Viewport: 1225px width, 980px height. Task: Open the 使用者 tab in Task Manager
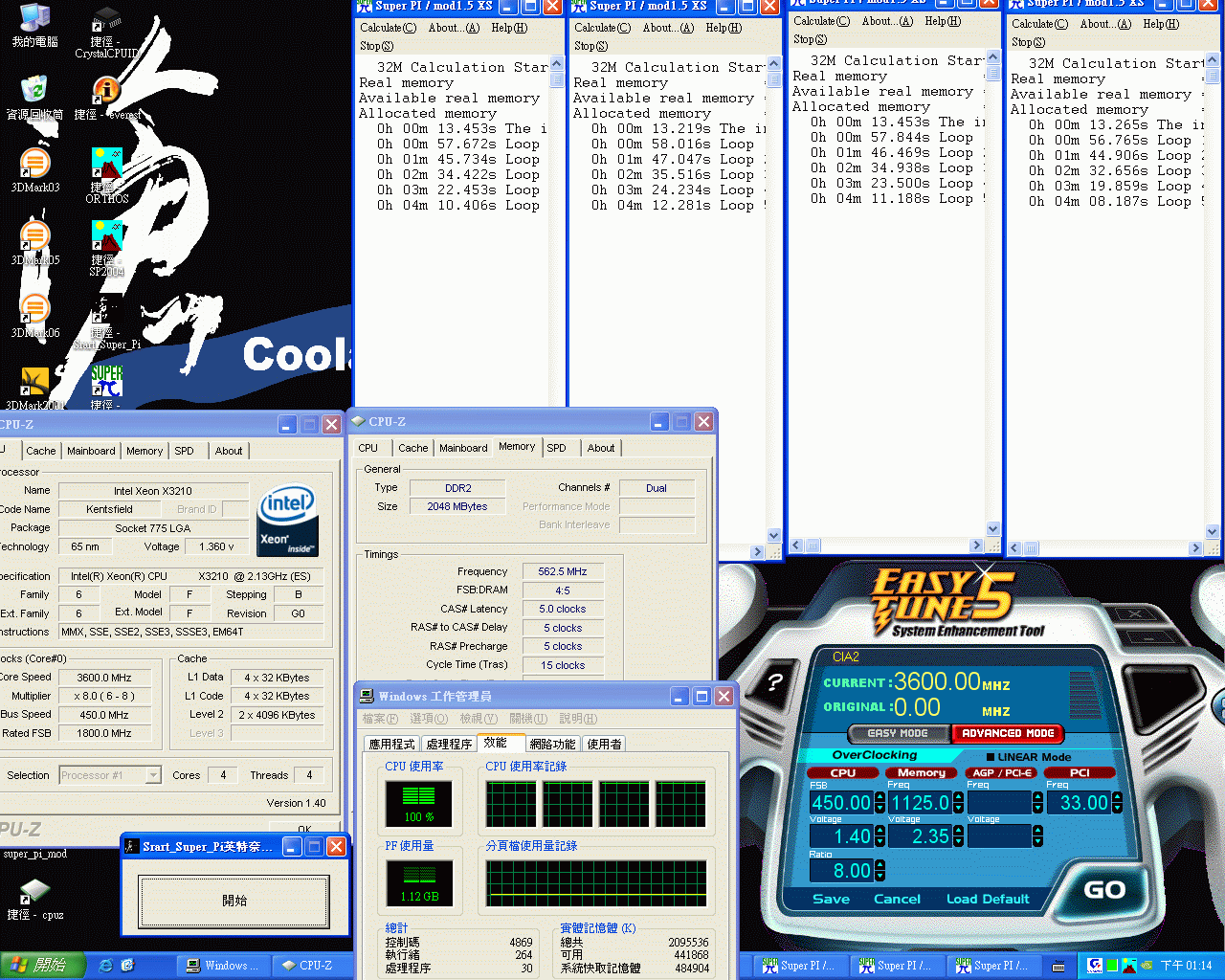click(604, 744)
